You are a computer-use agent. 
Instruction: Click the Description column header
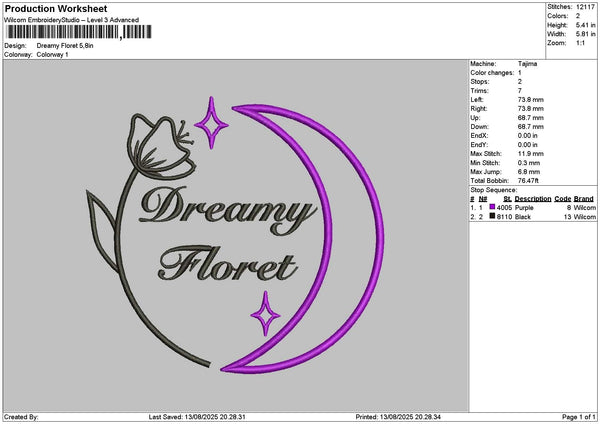(x=531, y=199)
